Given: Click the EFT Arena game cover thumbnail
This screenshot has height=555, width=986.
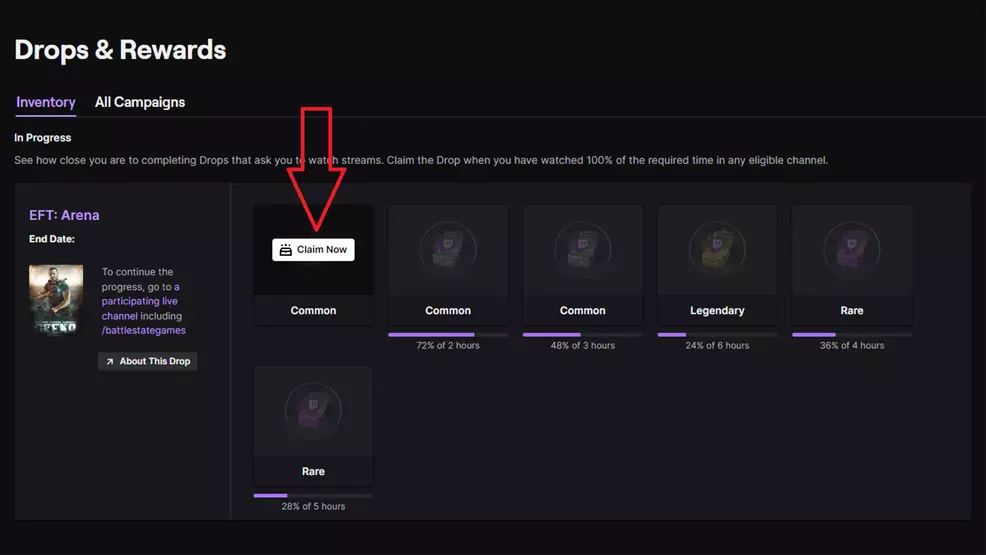Looking at the screenshot, I should (56, 299).
